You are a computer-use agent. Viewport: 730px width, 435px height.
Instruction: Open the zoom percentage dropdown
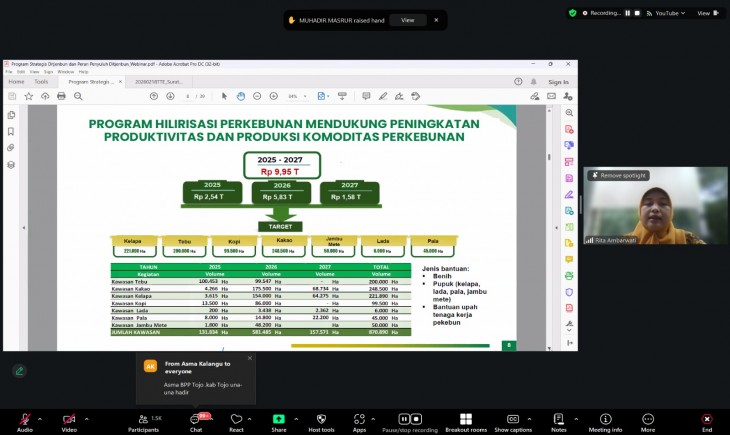305,96
